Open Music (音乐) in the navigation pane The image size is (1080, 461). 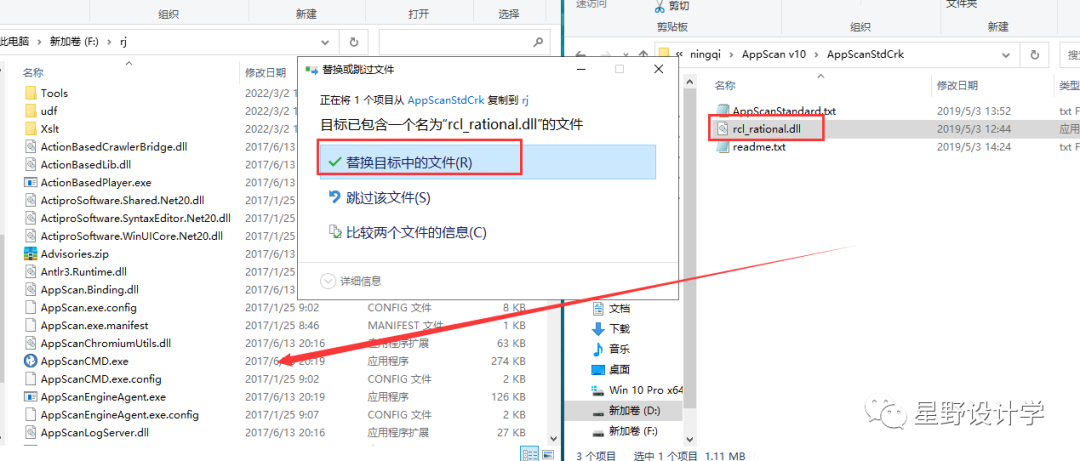click(619, 349)
